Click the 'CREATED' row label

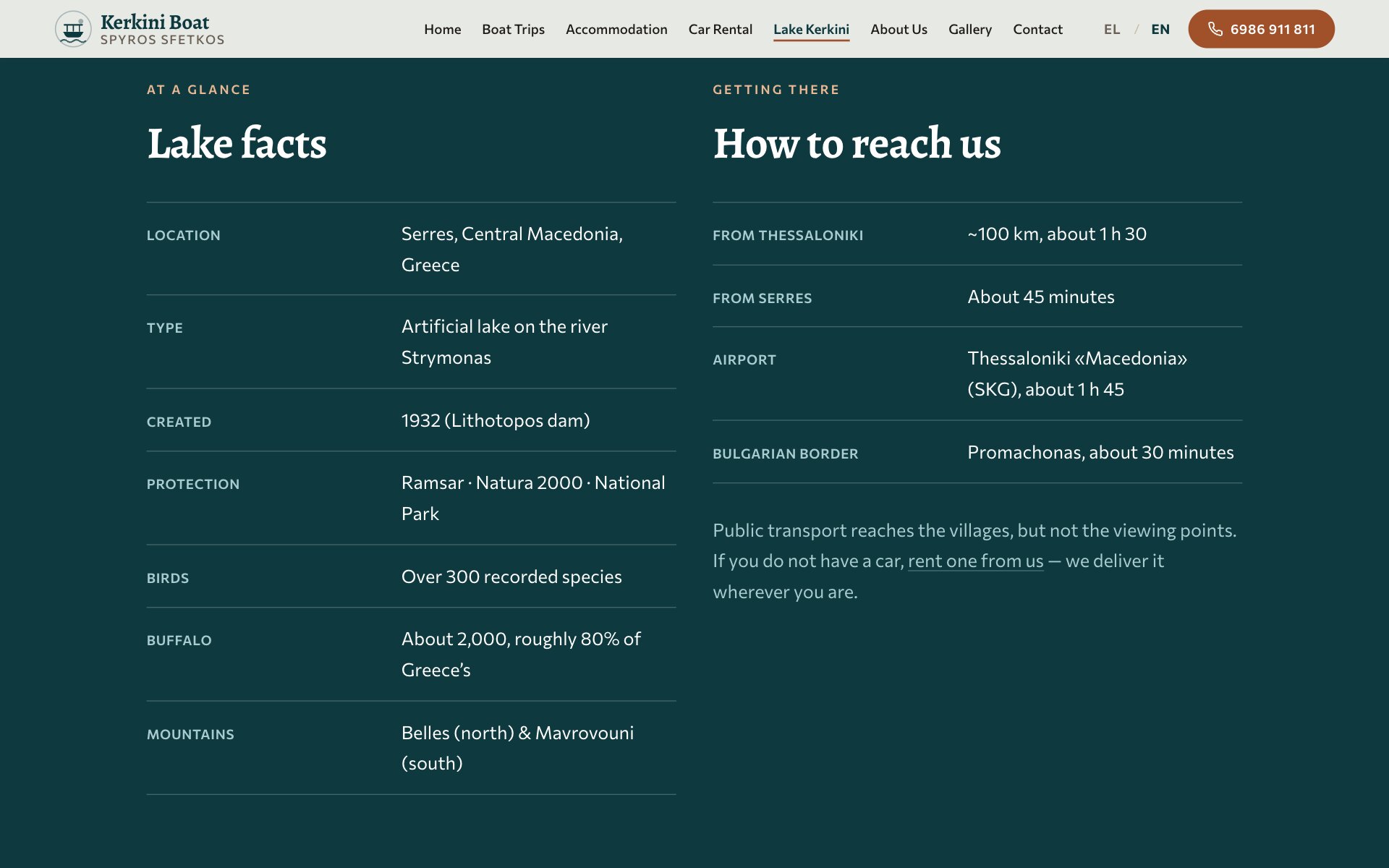click(x=179, y=422)
